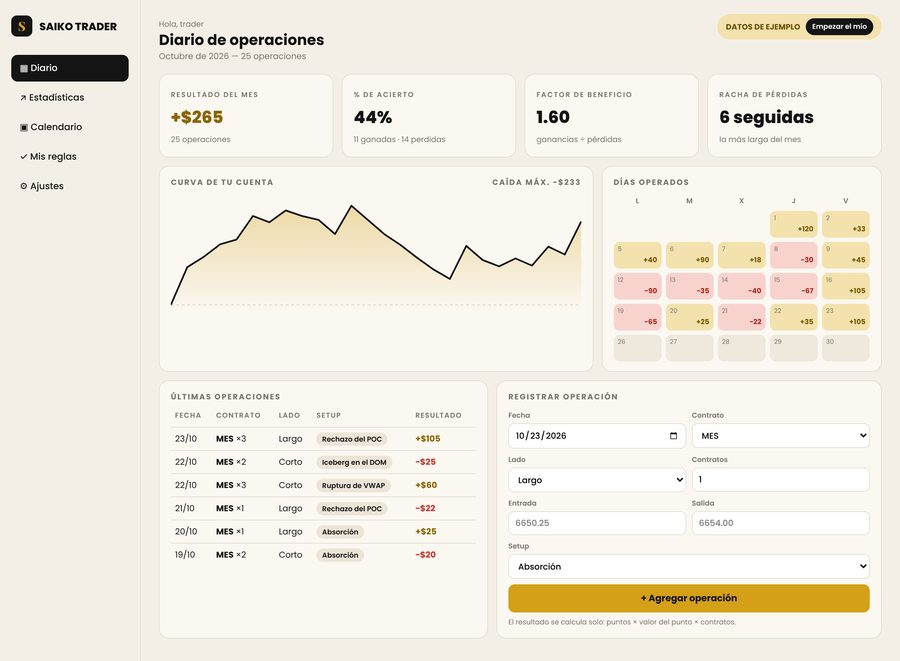This screenshot has height=661, width=900.
Task: Select calendar day 2 with +33
Action: [845, 224]
